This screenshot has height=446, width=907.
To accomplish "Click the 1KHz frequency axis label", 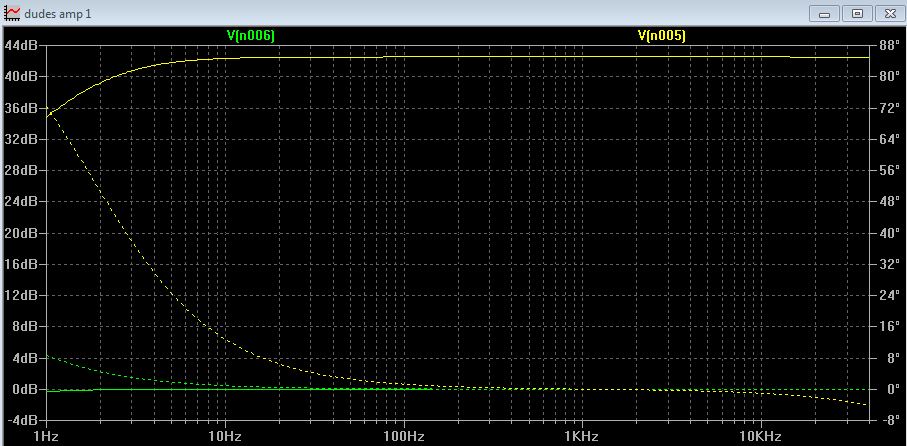I will 581,436.
